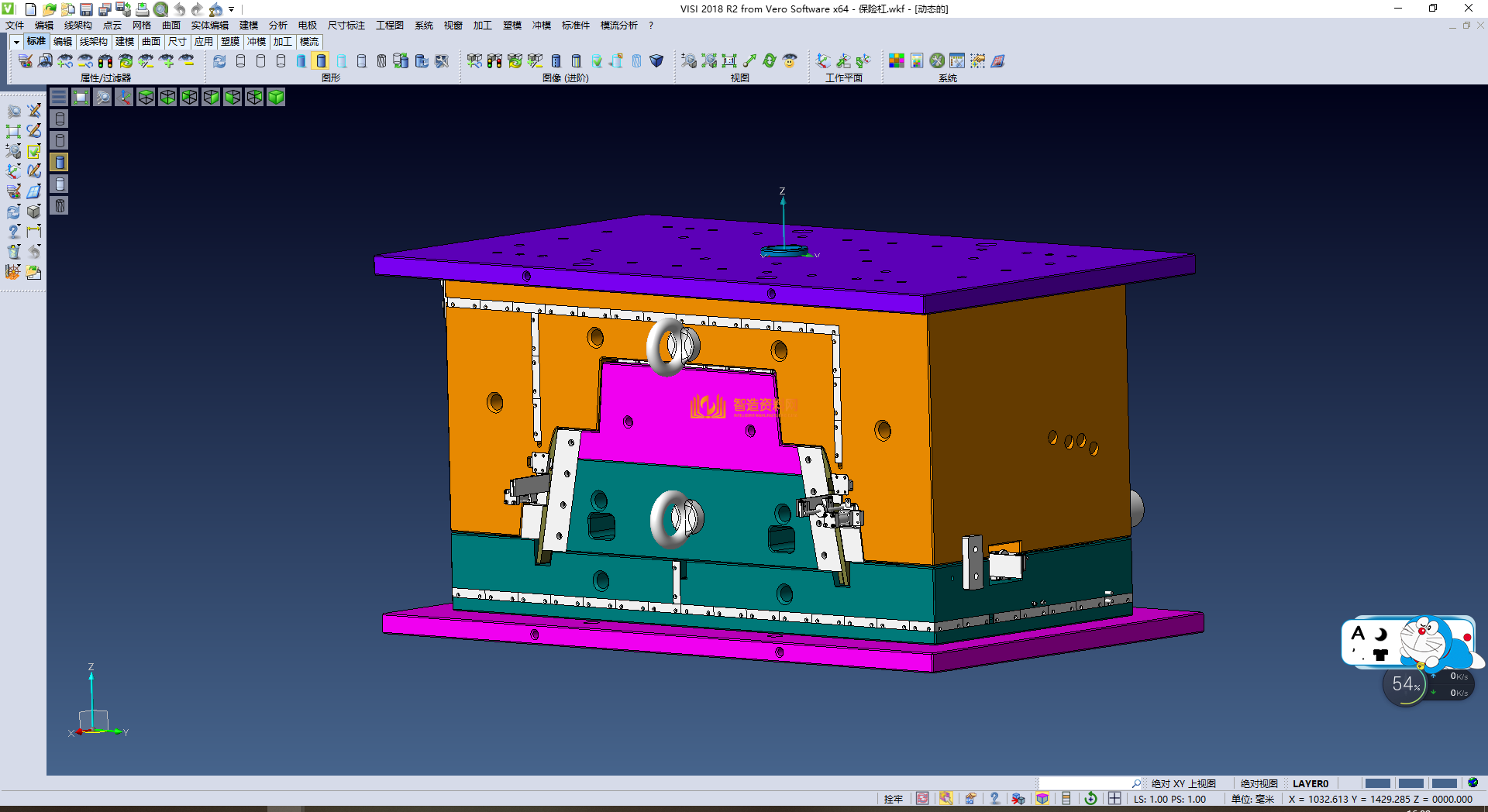Viewport: 1488px width, 812px height.
Task: Select the solid green cube view icon
Action: click(276, 97)
